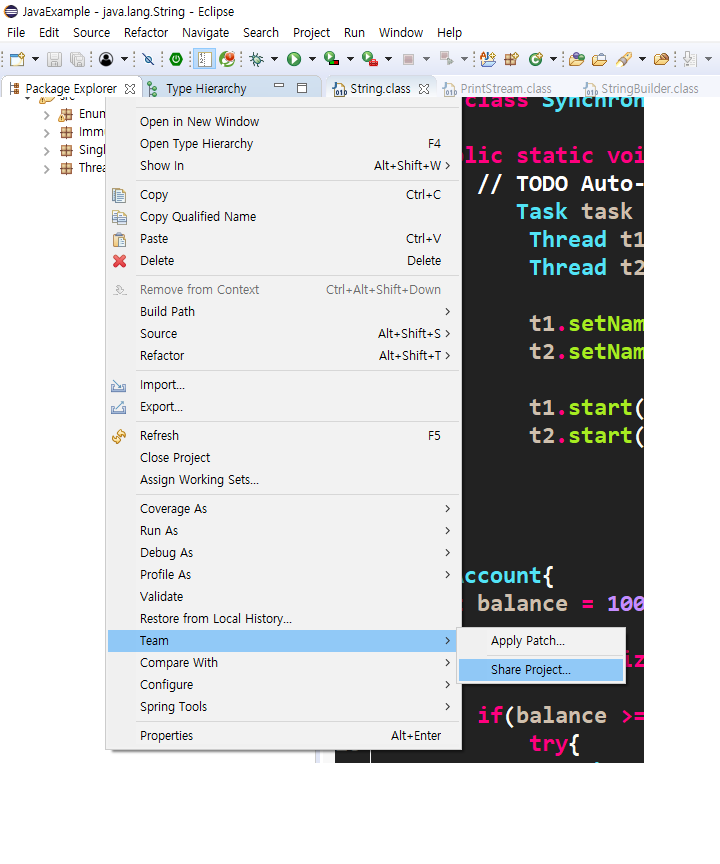Viewport: 720px width, 864px height.
Task: Choose Copy Qualified Name
Action: (x=283, y=217)
